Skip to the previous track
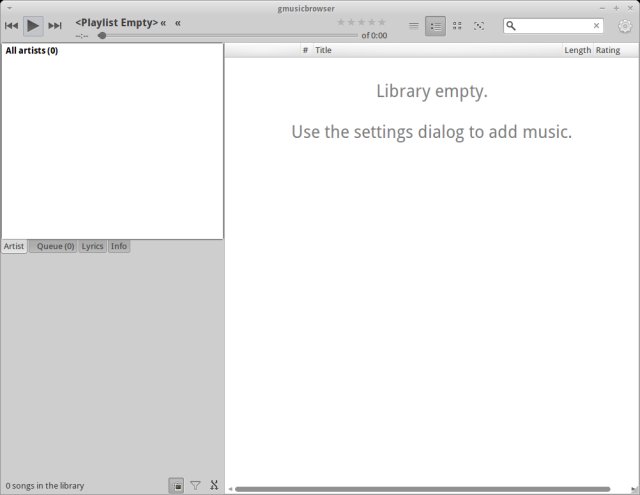640x495 pixels. coord(11,26)
